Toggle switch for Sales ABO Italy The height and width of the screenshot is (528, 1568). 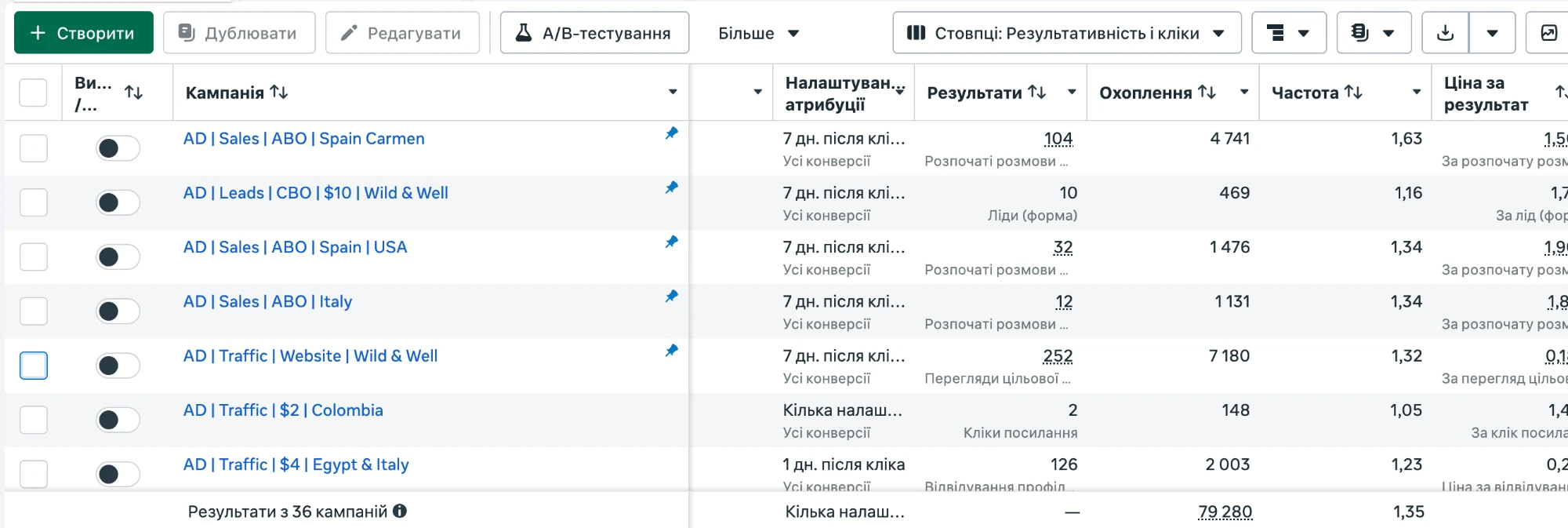point(118,311)
